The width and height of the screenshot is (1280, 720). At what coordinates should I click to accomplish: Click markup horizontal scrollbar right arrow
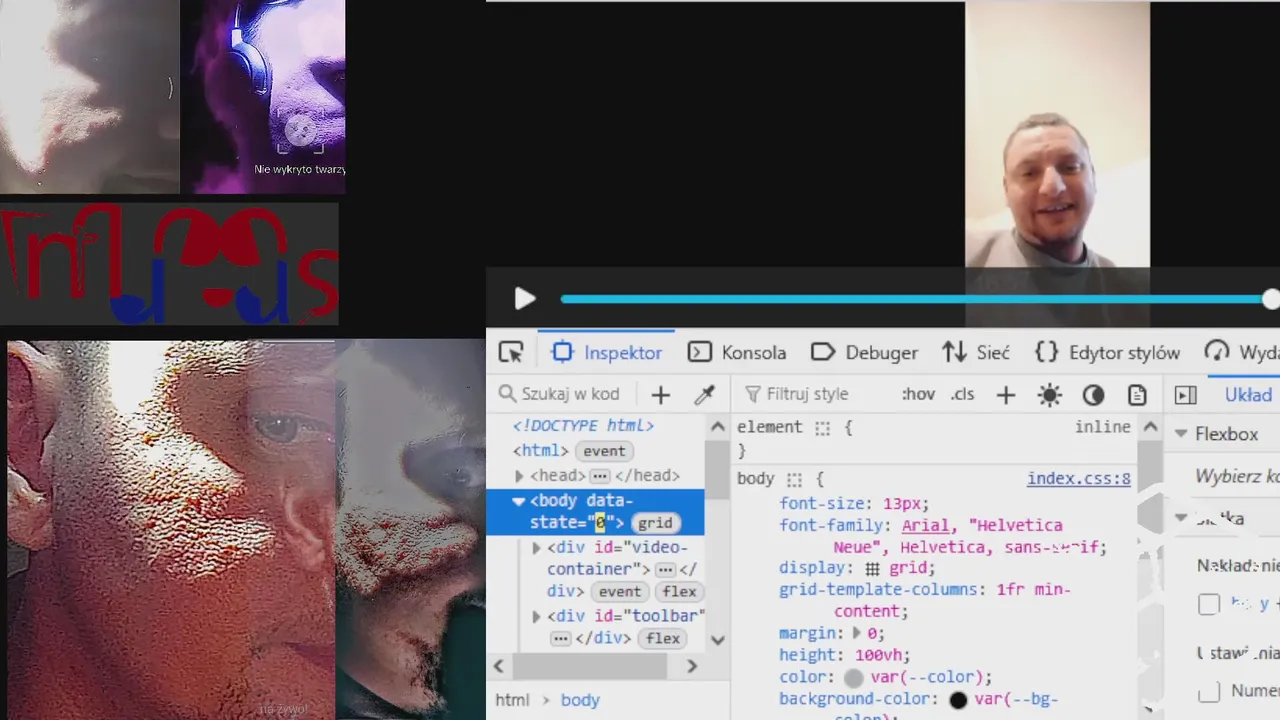coord(692,666)
